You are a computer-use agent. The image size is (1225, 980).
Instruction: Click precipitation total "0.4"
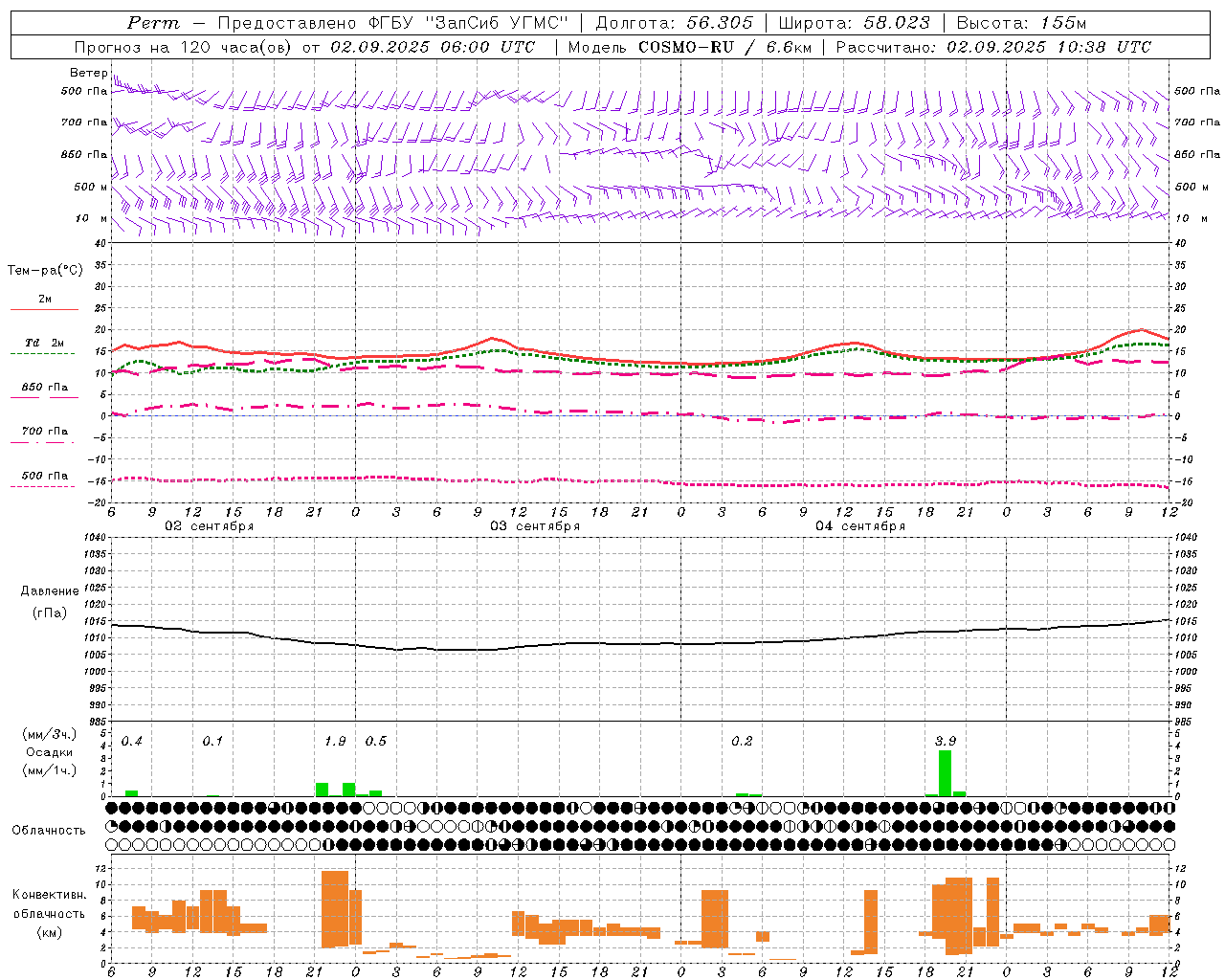[x=132, y=741]
